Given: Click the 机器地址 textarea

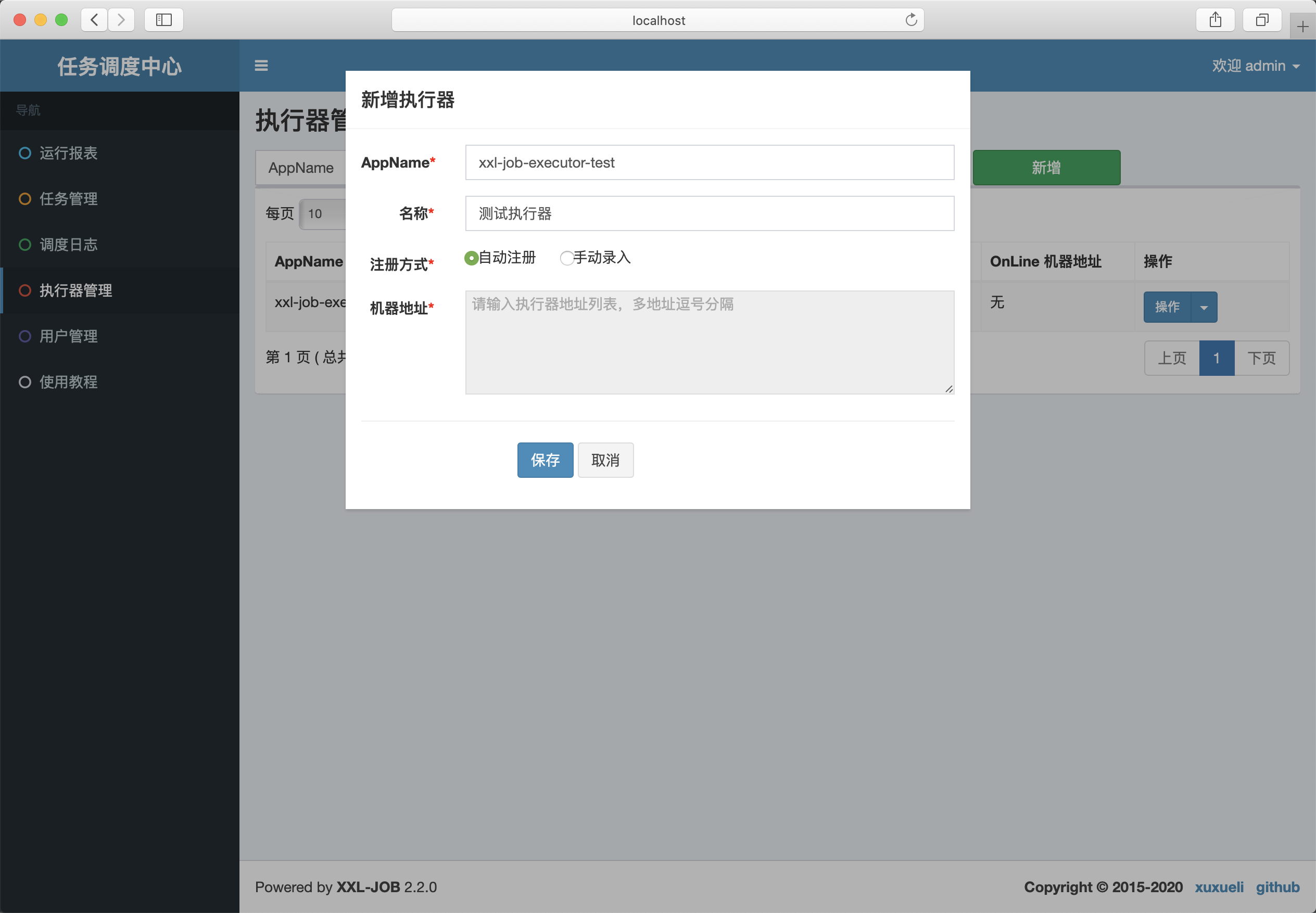Looking at the screenshot, I should click(x=710, y=342).
